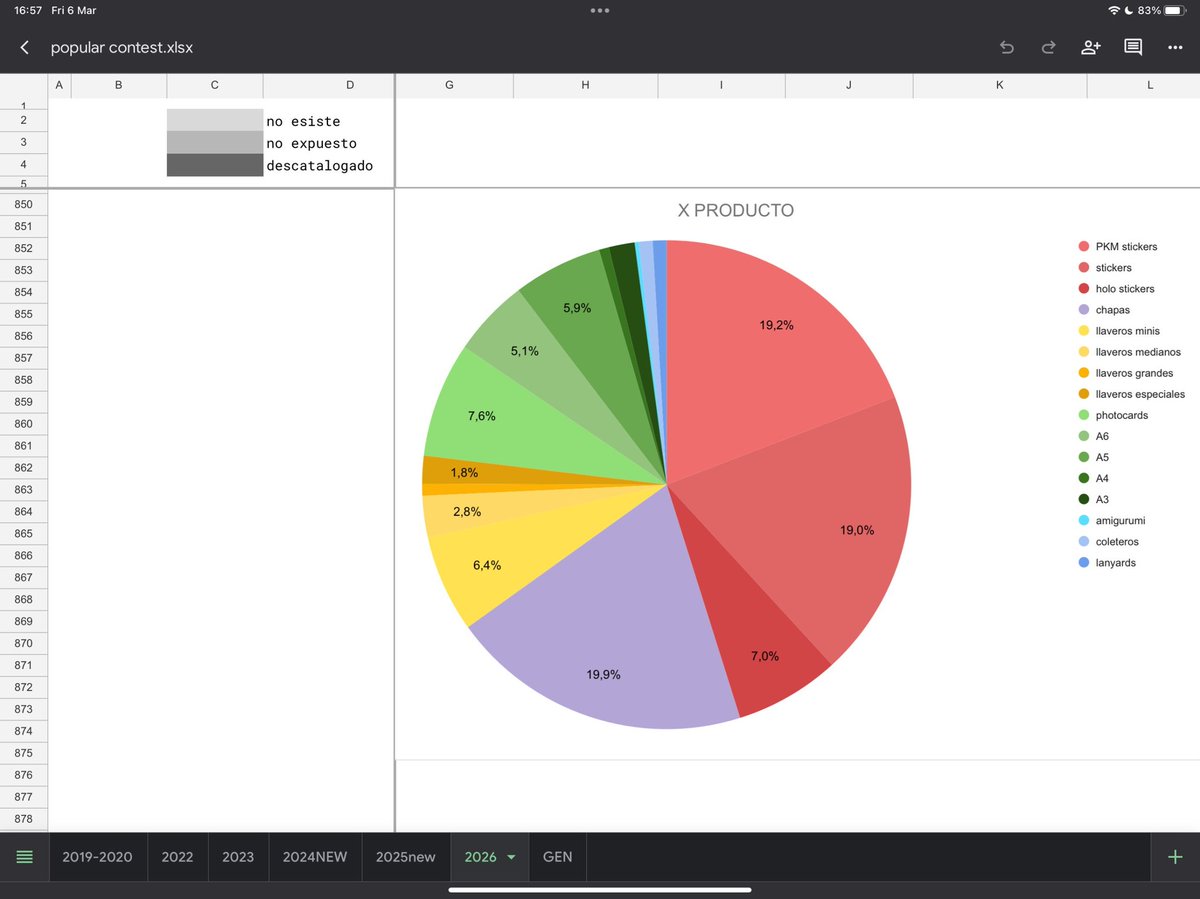This screenshot has width=1200, height=899.
Task: Tap the light gray swatch cell beside 'no esiste'
Action: click(x=215, y=121)
